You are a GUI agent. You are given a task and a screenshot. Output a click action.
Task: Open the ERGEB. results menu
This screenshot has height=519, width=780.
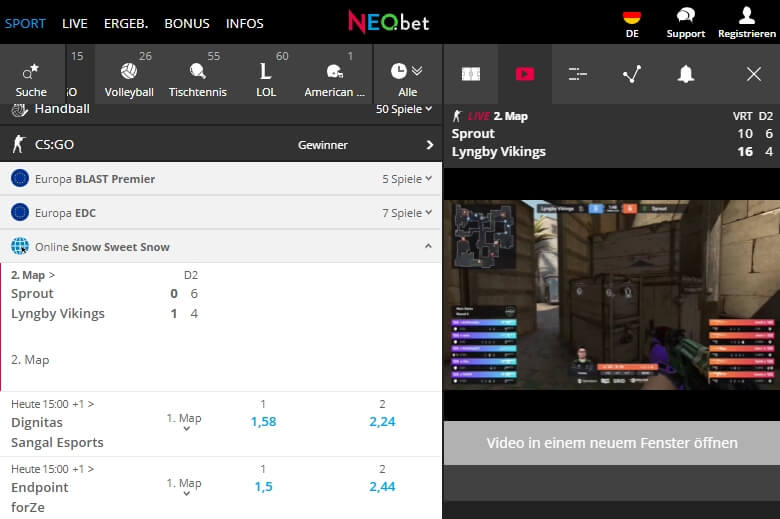pyautogui.click(x=126, y=23)
